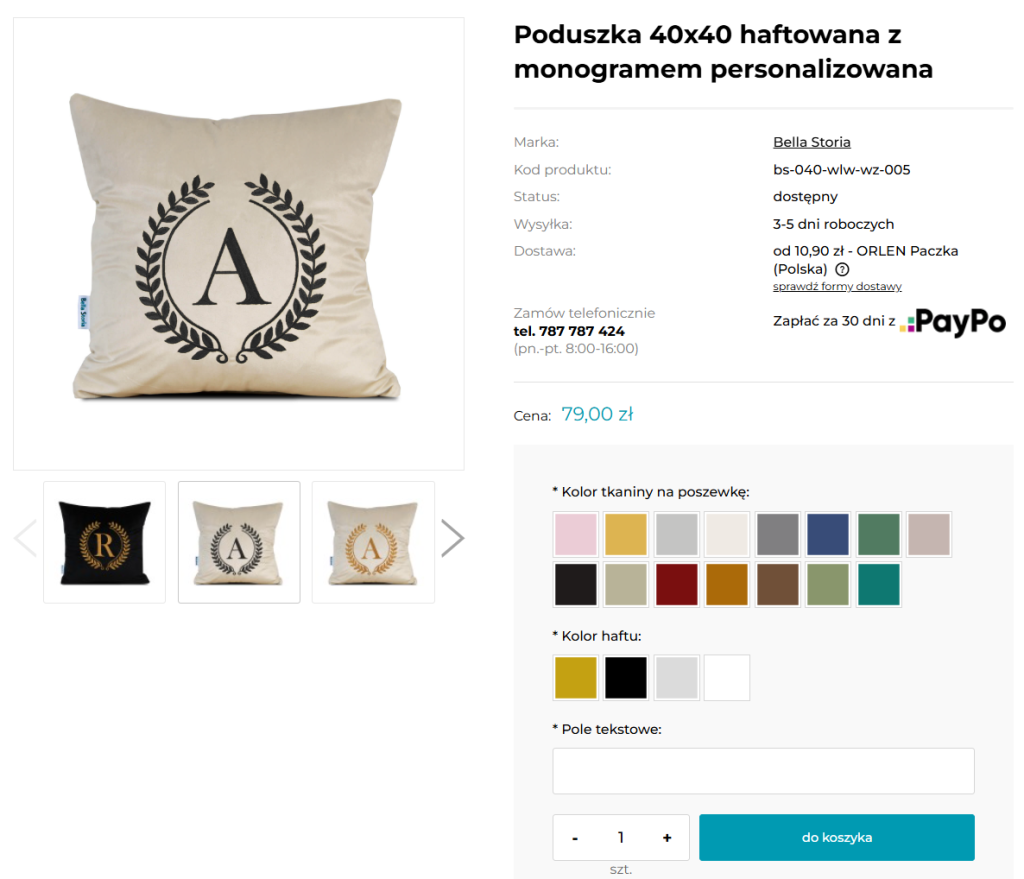Select the beige pillow with black A thumbnail
The image size is (1024, 879).
point(239,542)
